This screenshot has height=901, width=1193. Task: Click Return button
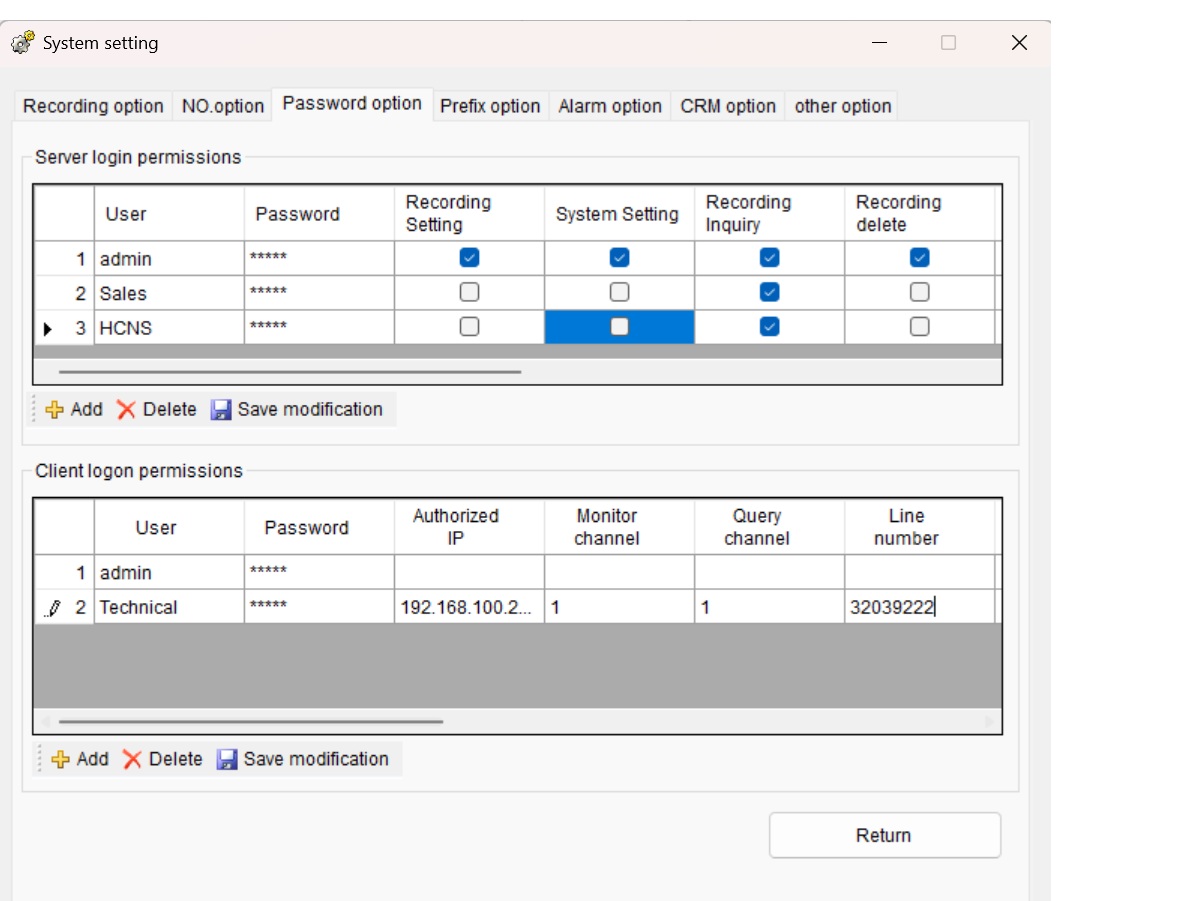[x=884, y=835]
